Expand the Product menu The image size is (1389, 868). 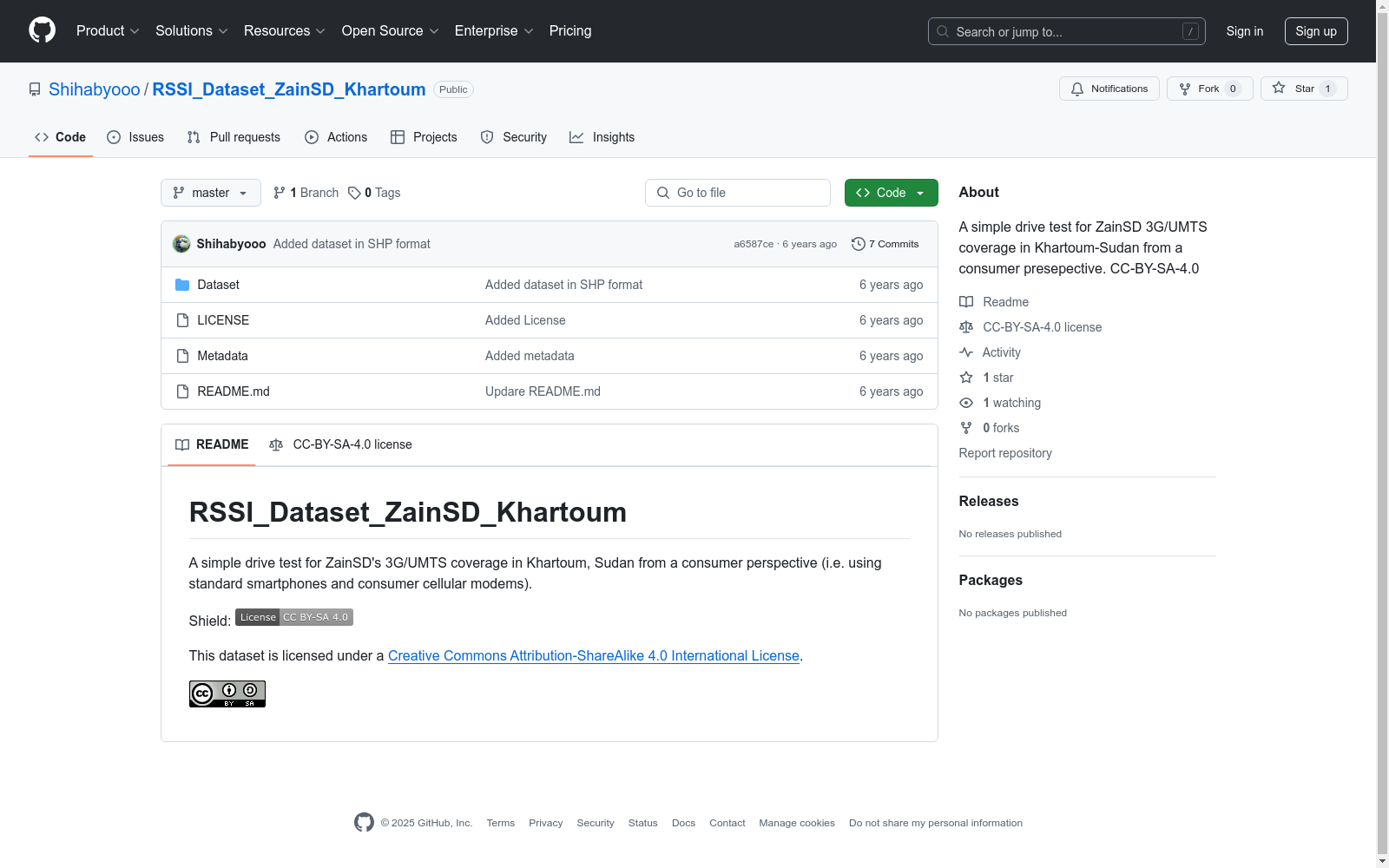point(108,30)
